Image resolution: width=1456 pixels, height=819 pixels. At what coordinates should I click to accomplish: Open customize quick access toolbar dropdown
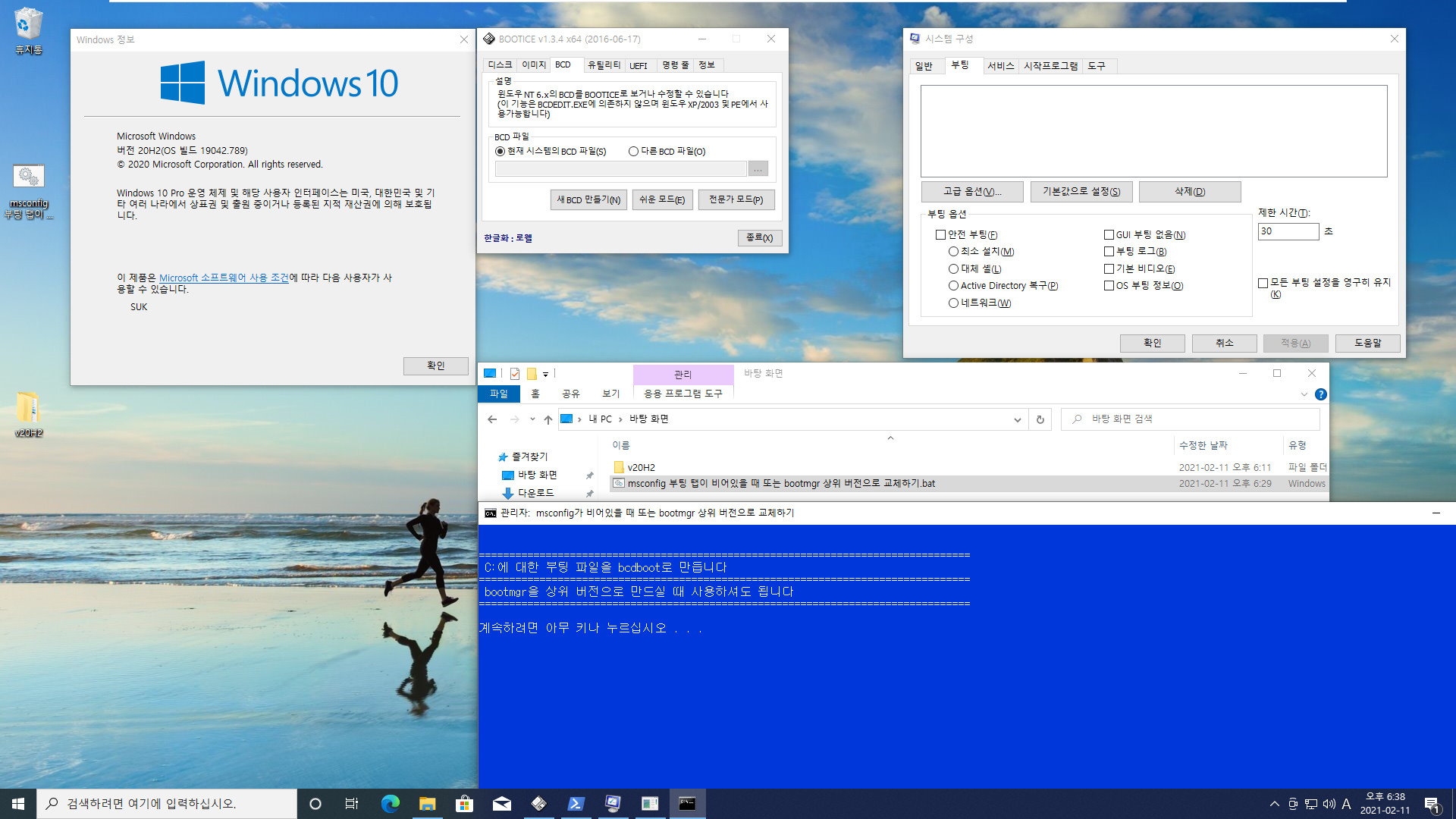(x=545, y=374)
